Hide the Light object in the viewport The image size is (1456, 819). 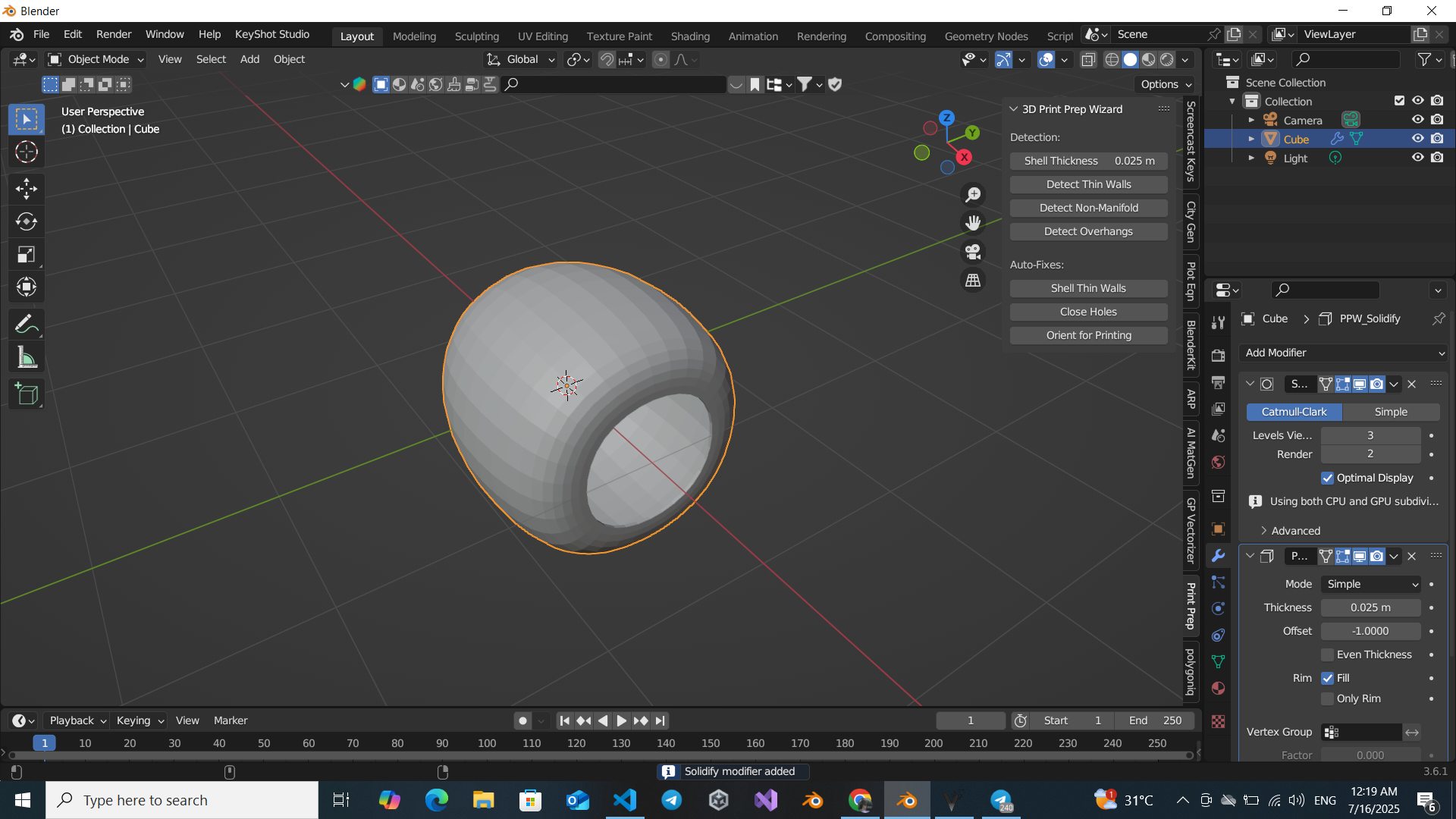pyautogui.click(x=1417, y=158)
